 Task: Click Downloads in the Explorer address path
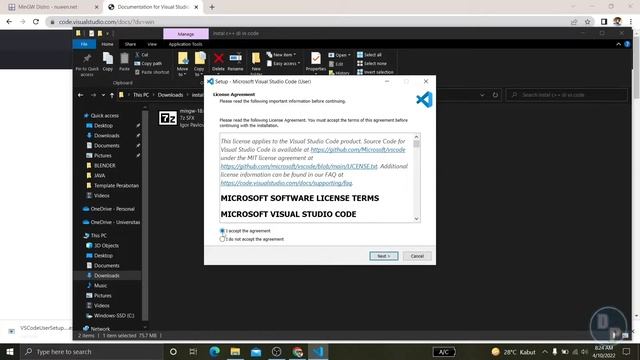[170, 95]
